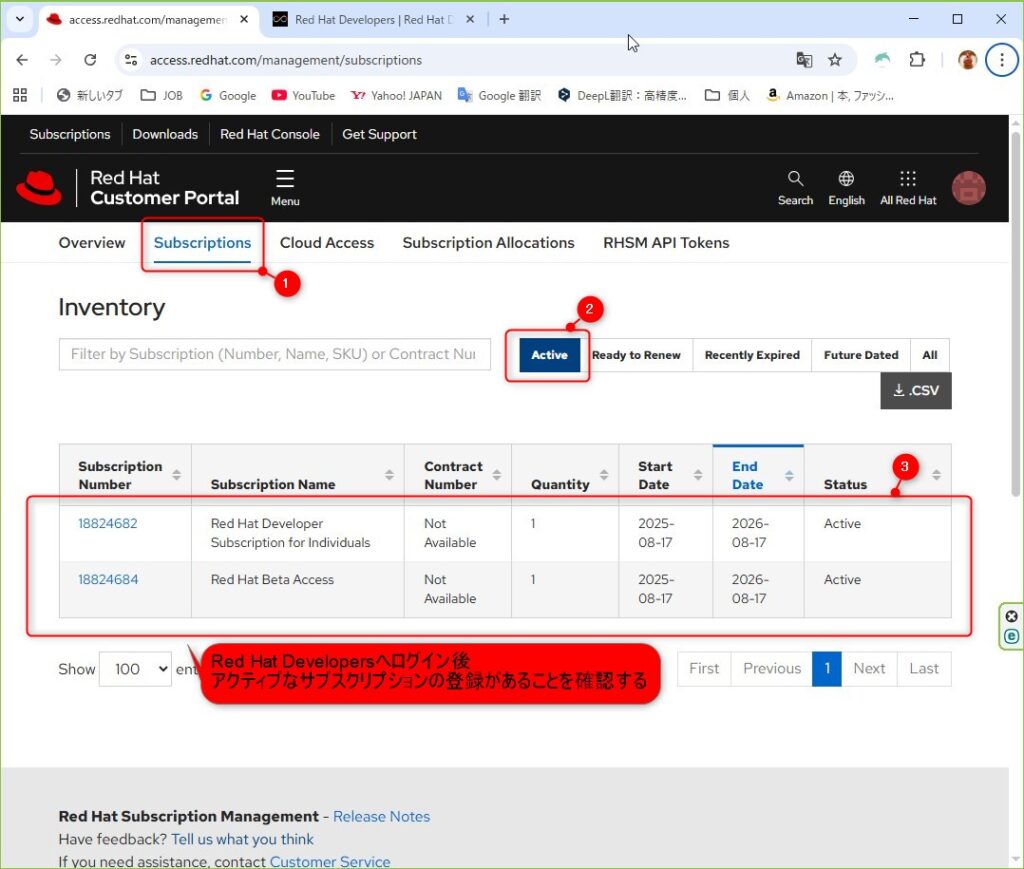
Task: Open the YouTube bookmark
Action: click(303, 95)
